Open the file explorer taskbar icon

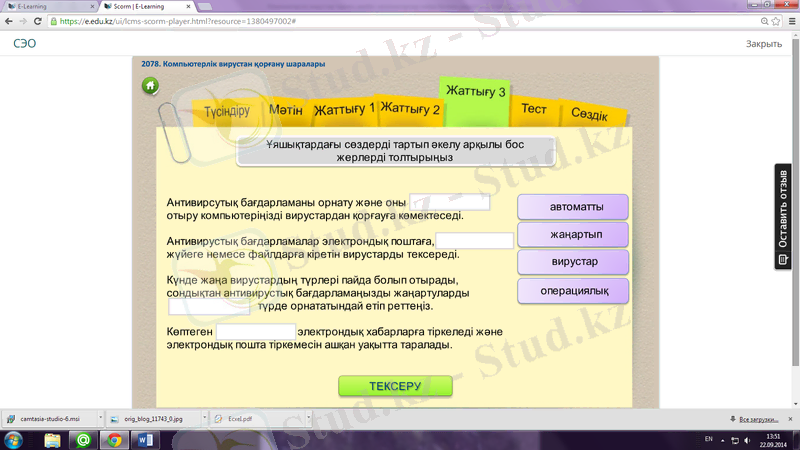[x=51, y=439]
